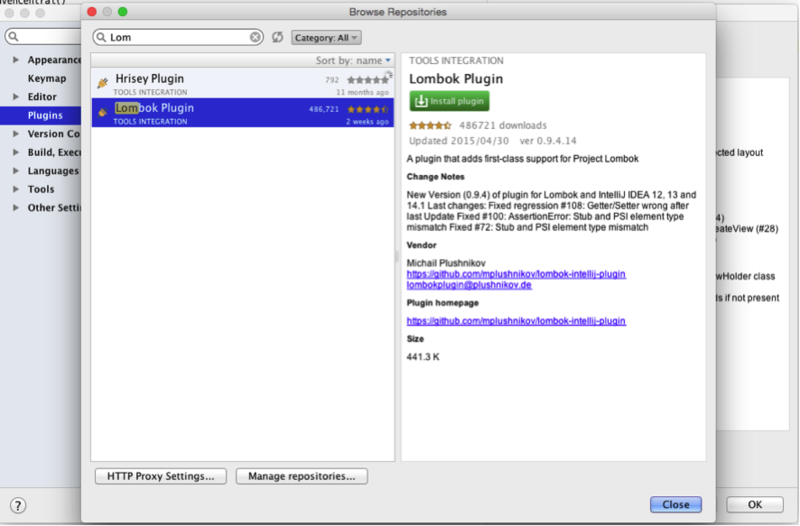The image size is (800, 526).
Task: Select Tools in the Settings sidebar
Action: coord(41,189)
